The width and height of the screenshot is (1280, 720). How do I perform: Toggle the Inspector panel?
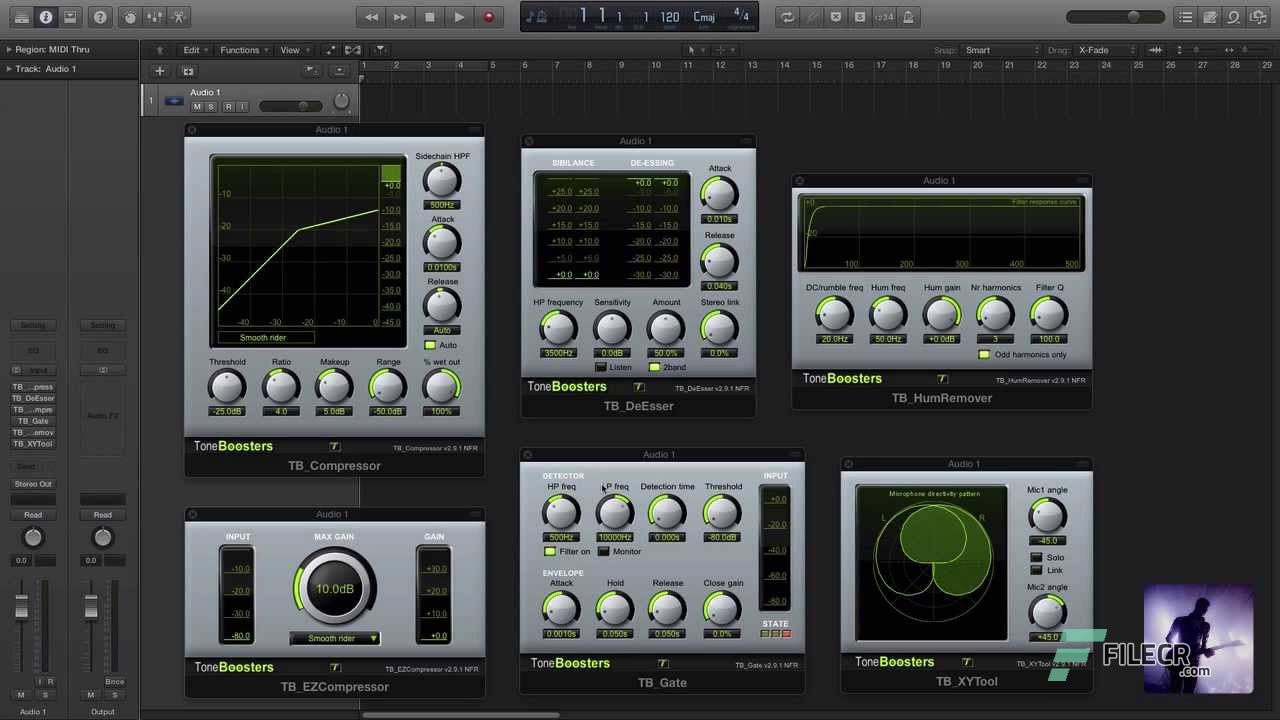tap(46, 17)
